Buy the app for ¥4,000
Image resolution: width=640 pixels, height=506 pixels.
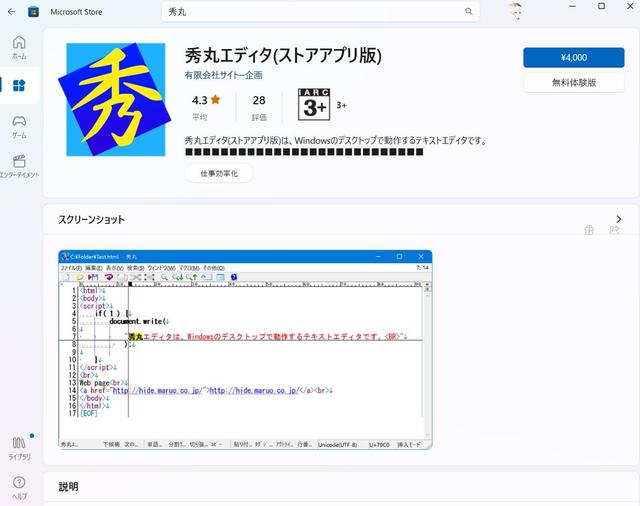[573, 57]
